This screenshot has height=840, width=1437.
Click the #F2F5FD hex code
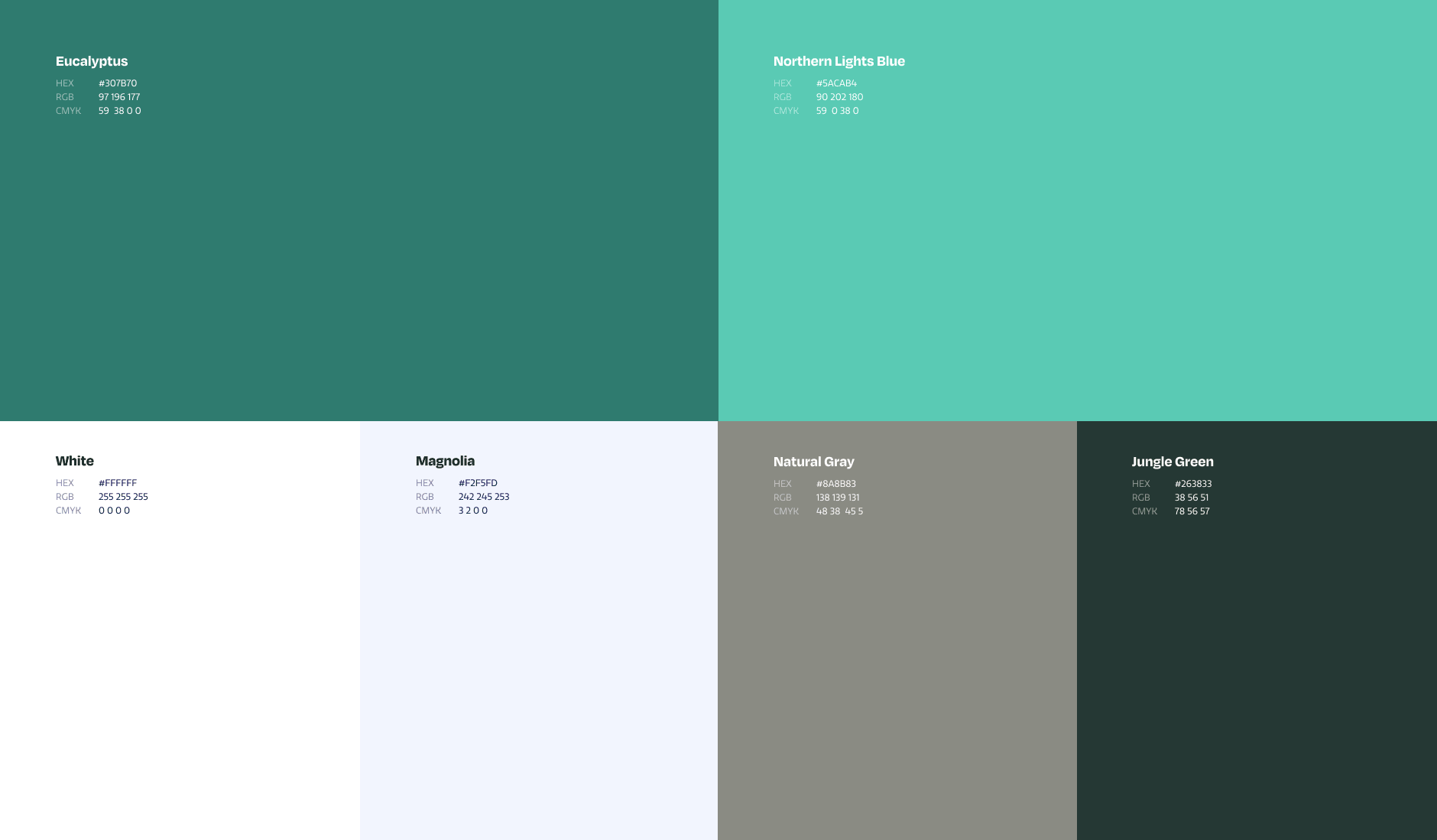tap(478, 483)
